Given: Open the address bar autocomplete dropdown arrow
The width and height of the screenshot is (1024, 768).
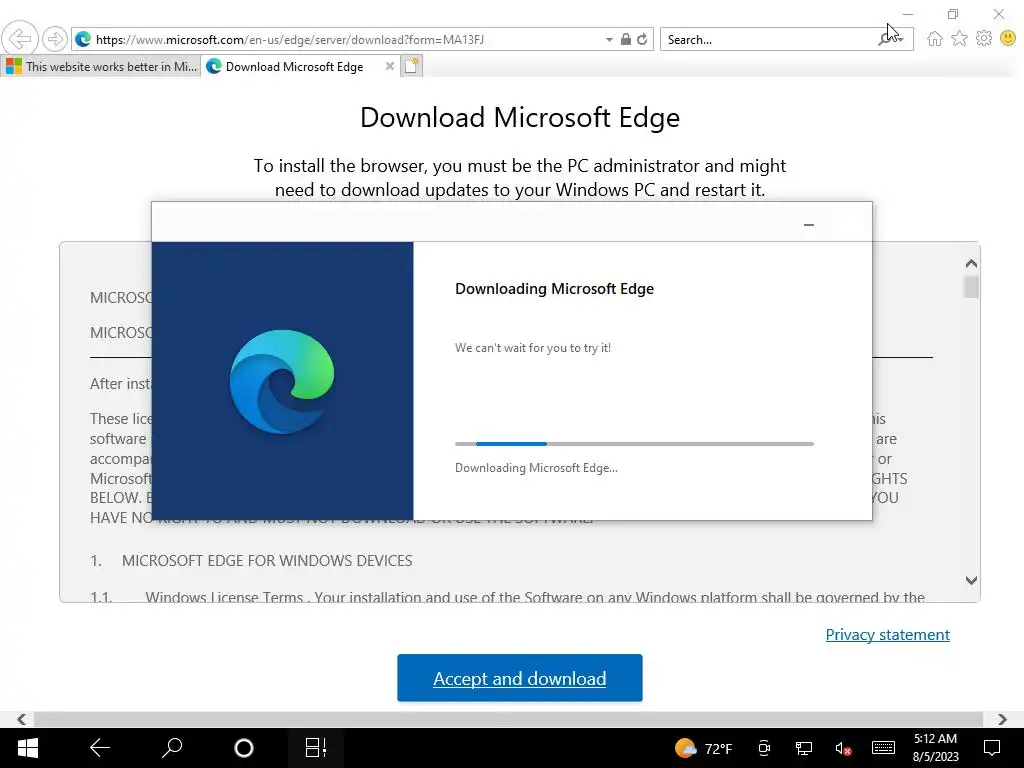Looking at the screenshot, I should click(609, 39).
